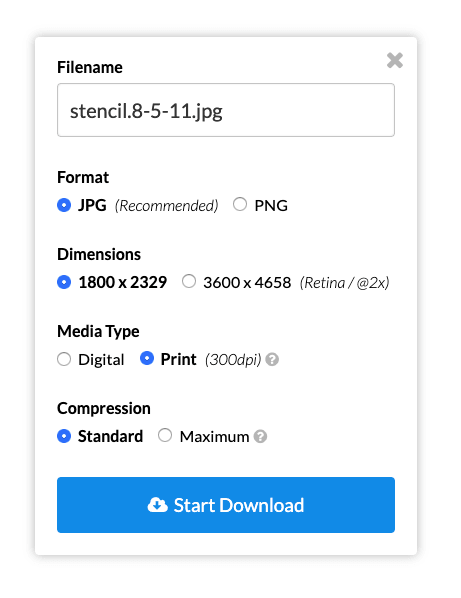Screen dimensions: 461x598
Task: Choose the Standard compression radio button
Action: coord(64,436)
